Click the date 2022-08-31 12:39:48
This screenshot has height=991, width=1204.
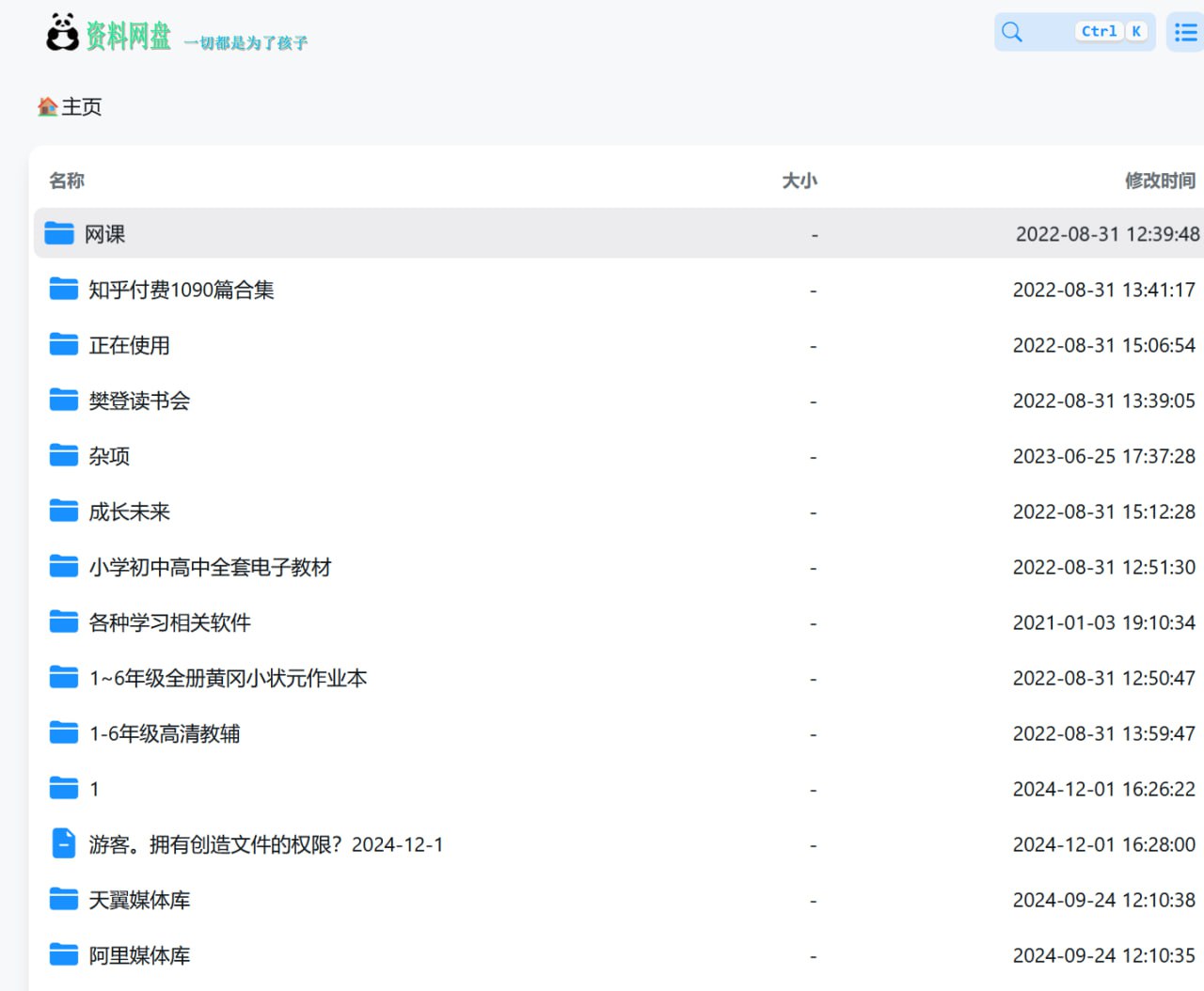point(1107,234)
